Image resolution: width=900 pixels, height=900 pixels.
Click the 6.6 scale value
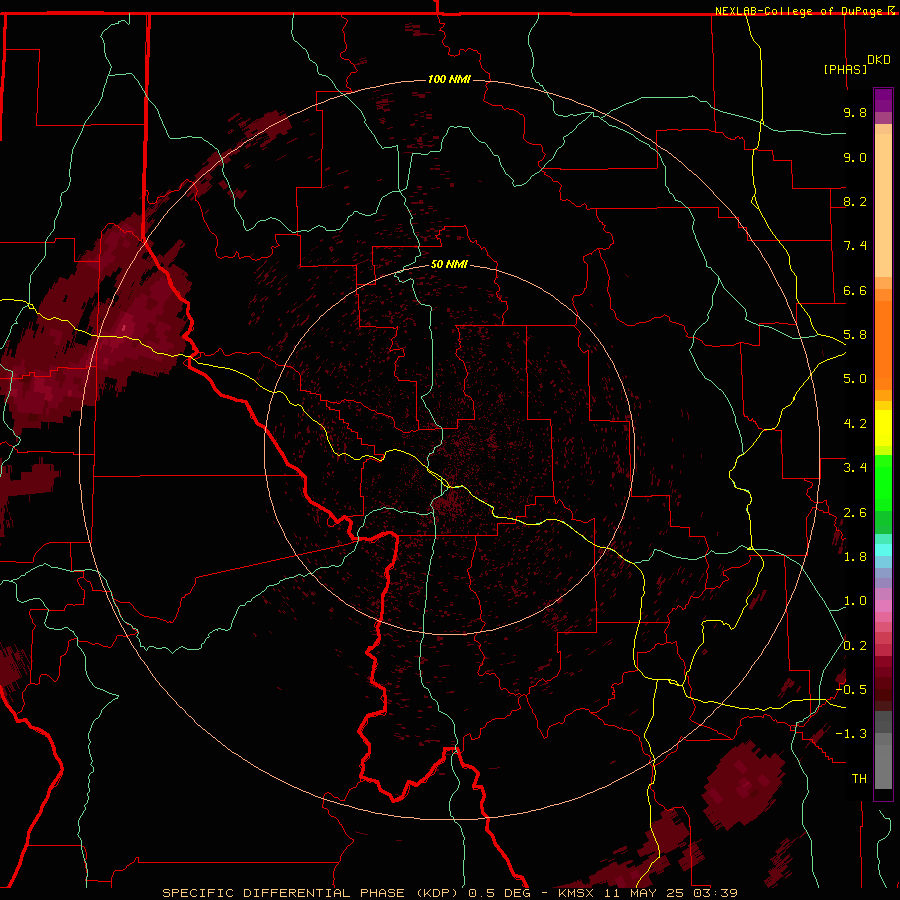click(x=855, y=290)
